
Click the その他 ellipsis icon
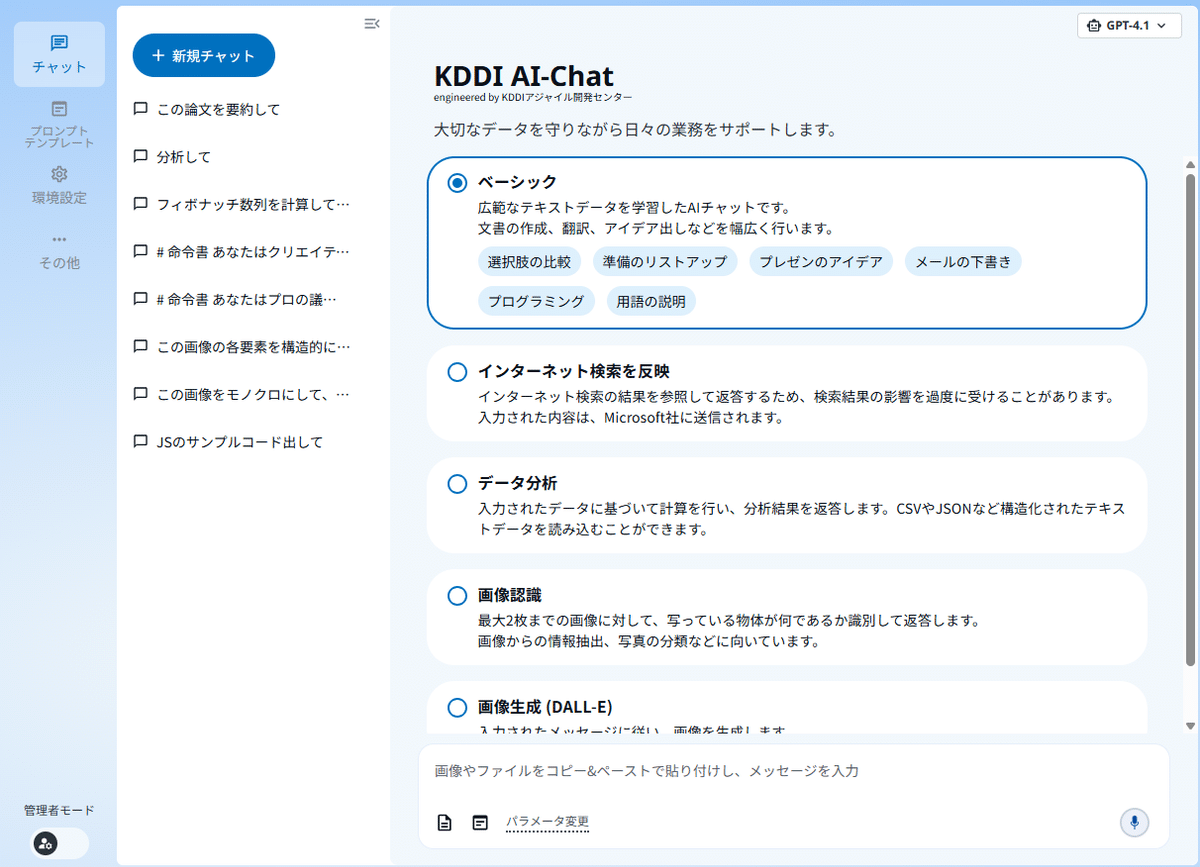tap(59, 239)
